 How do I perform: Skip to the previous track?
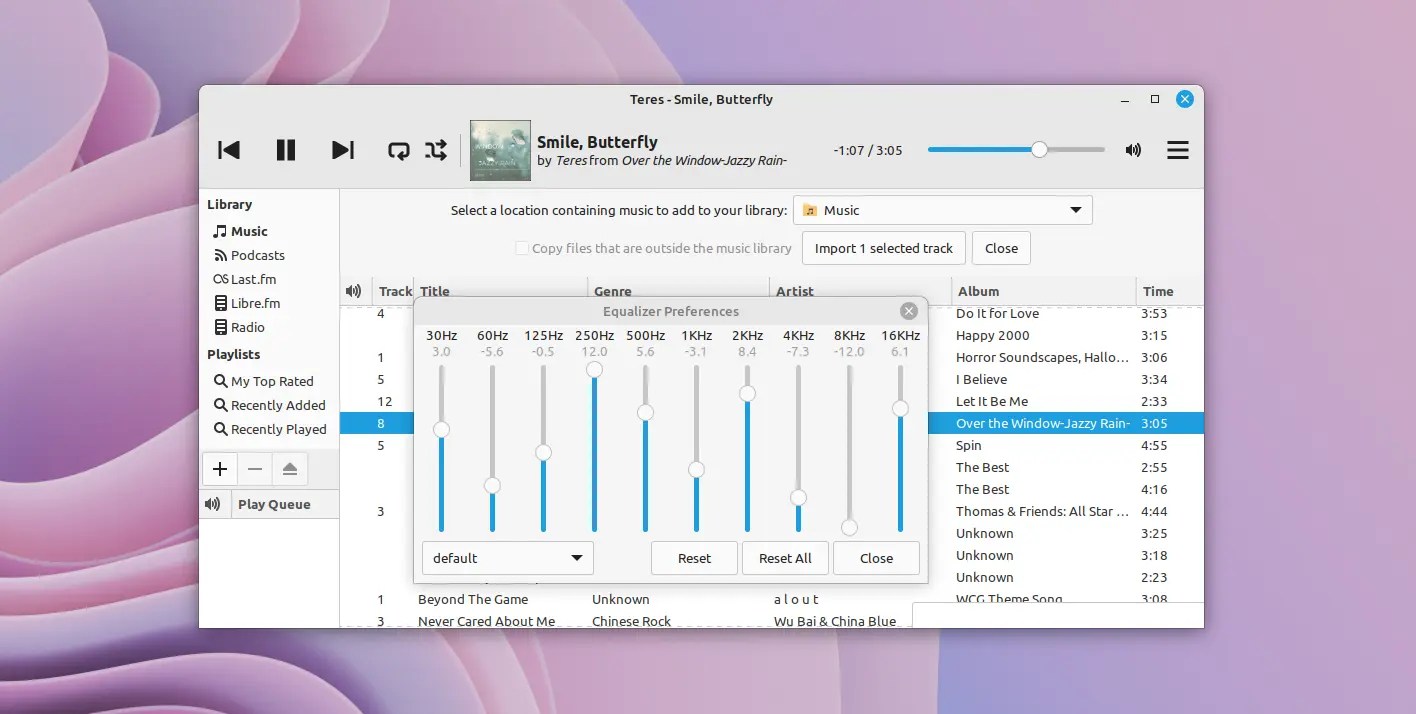(228, 150)
